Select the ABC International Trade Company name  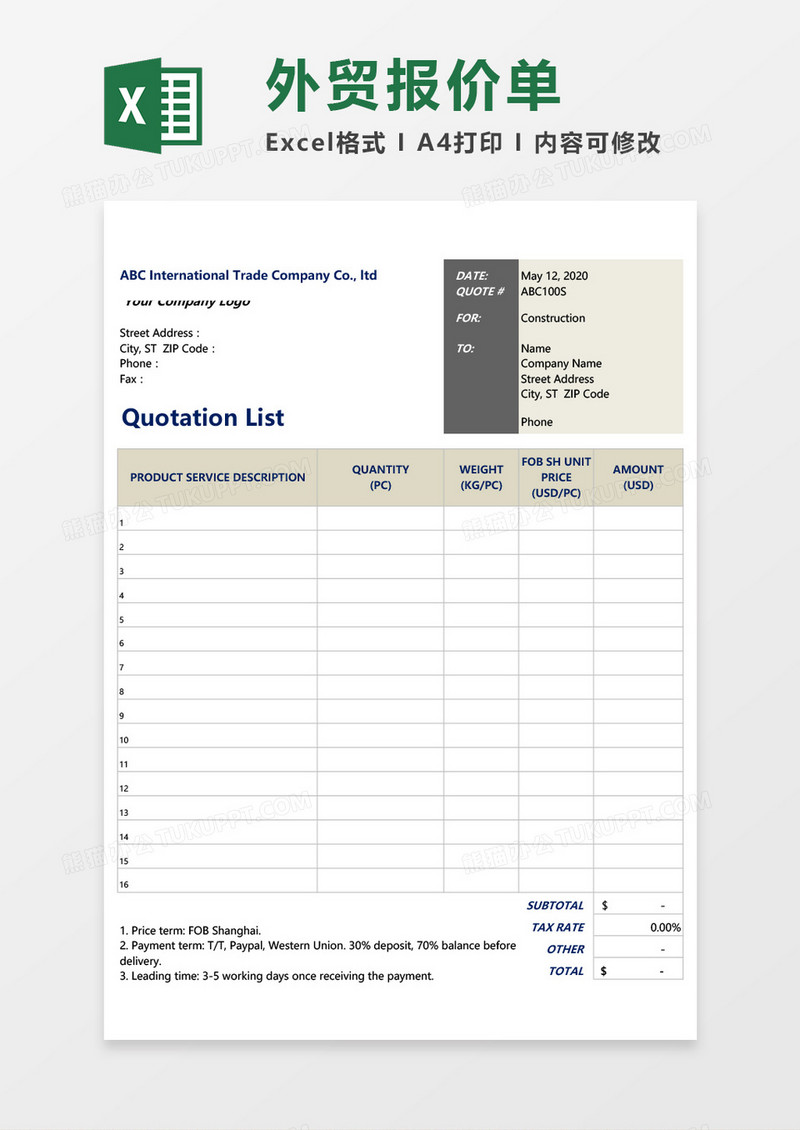(248, 275)
